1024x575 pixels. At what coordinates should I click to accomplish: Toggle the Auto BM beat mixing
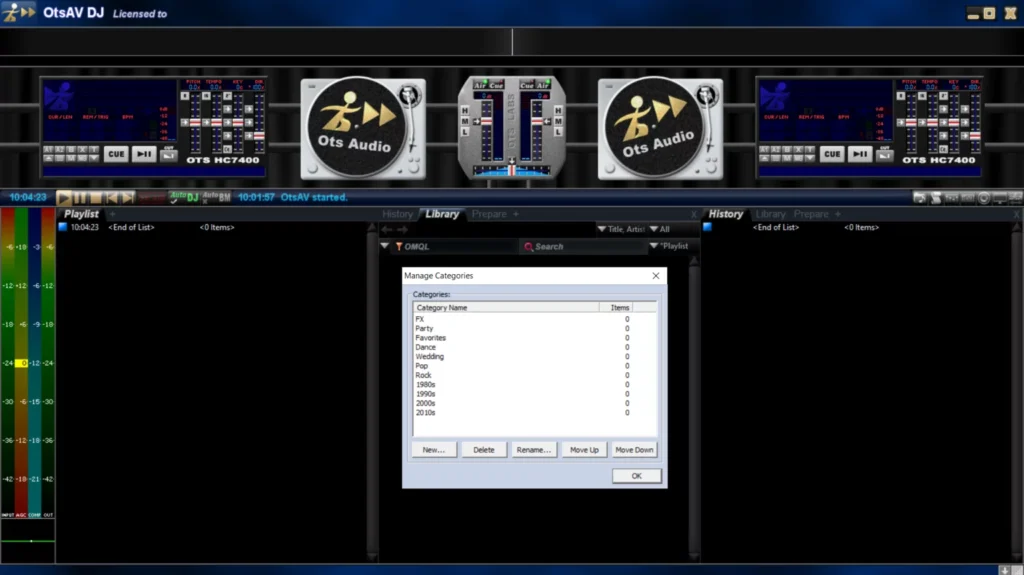tap(216, 197)
